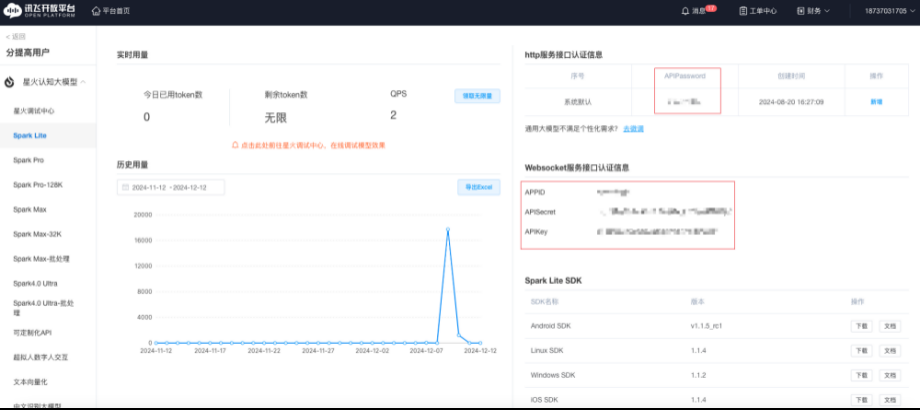Click the home icon beside 平台首页
Screen dimensions: 920x410
pos(96,11)
